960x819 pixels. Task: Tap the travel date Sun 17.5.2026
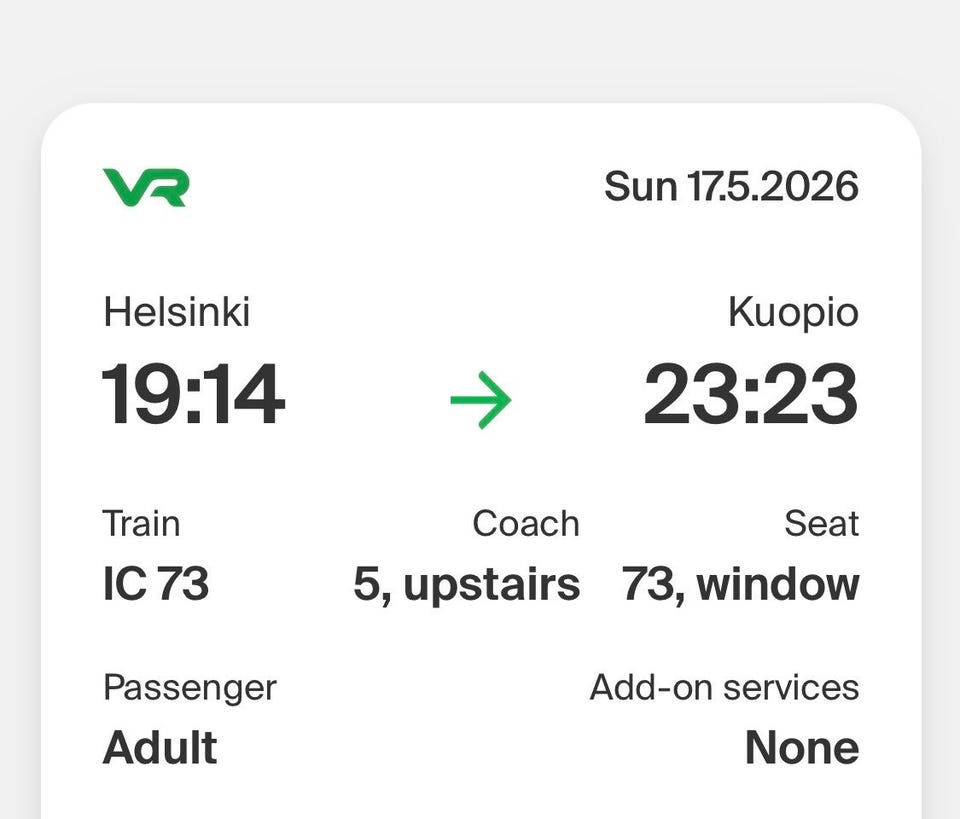731,187
